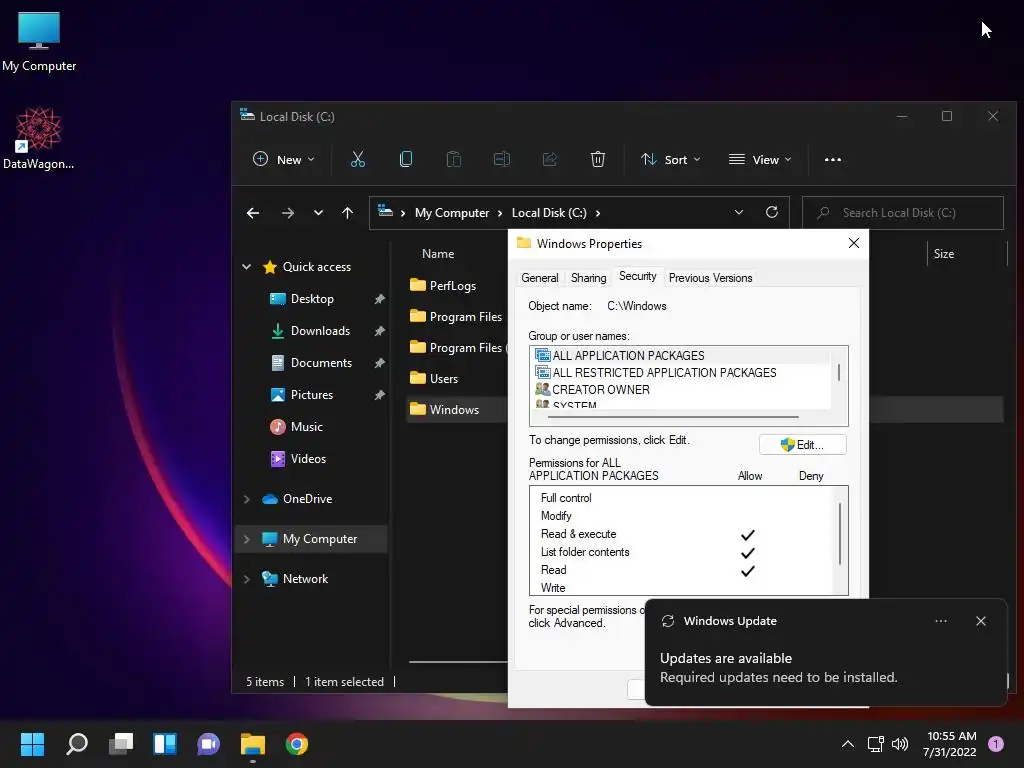Open Task View on the taskbar

[121, 744]
